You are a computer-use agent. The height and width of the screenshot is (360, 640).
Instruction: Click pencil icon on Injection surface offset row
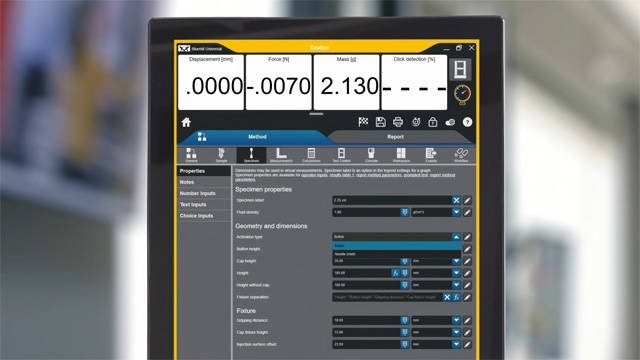pyautogui.click(x=467, y=344)
